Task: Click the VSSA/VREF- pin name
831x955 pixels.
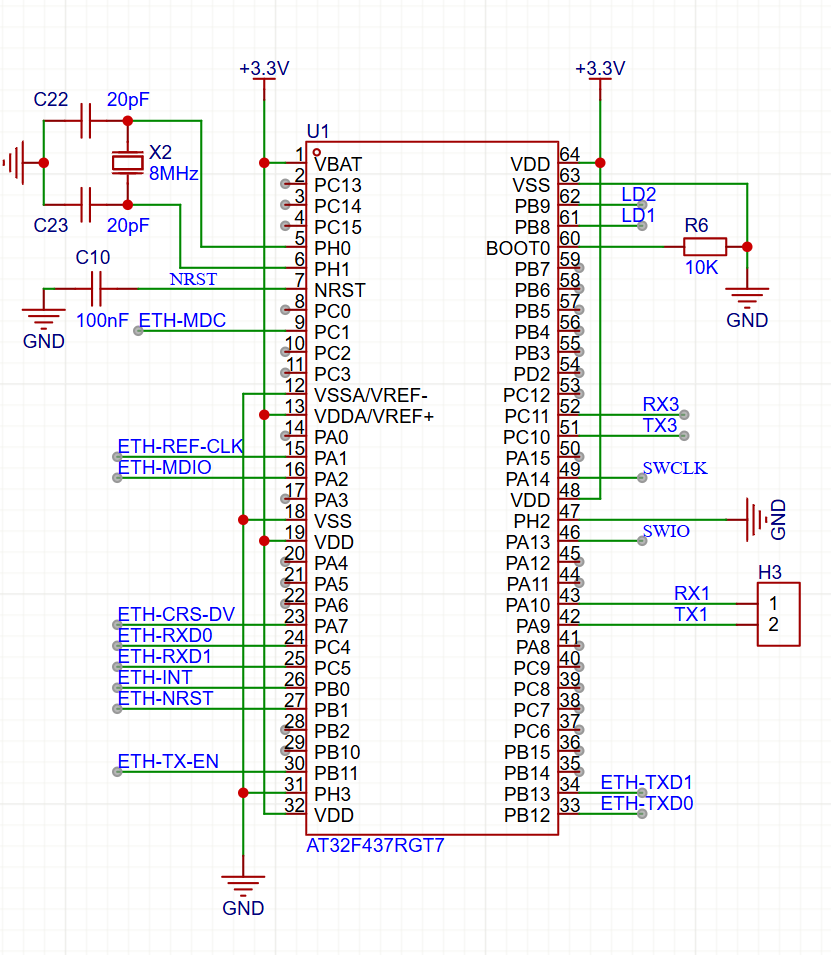Action: [371, 395]
